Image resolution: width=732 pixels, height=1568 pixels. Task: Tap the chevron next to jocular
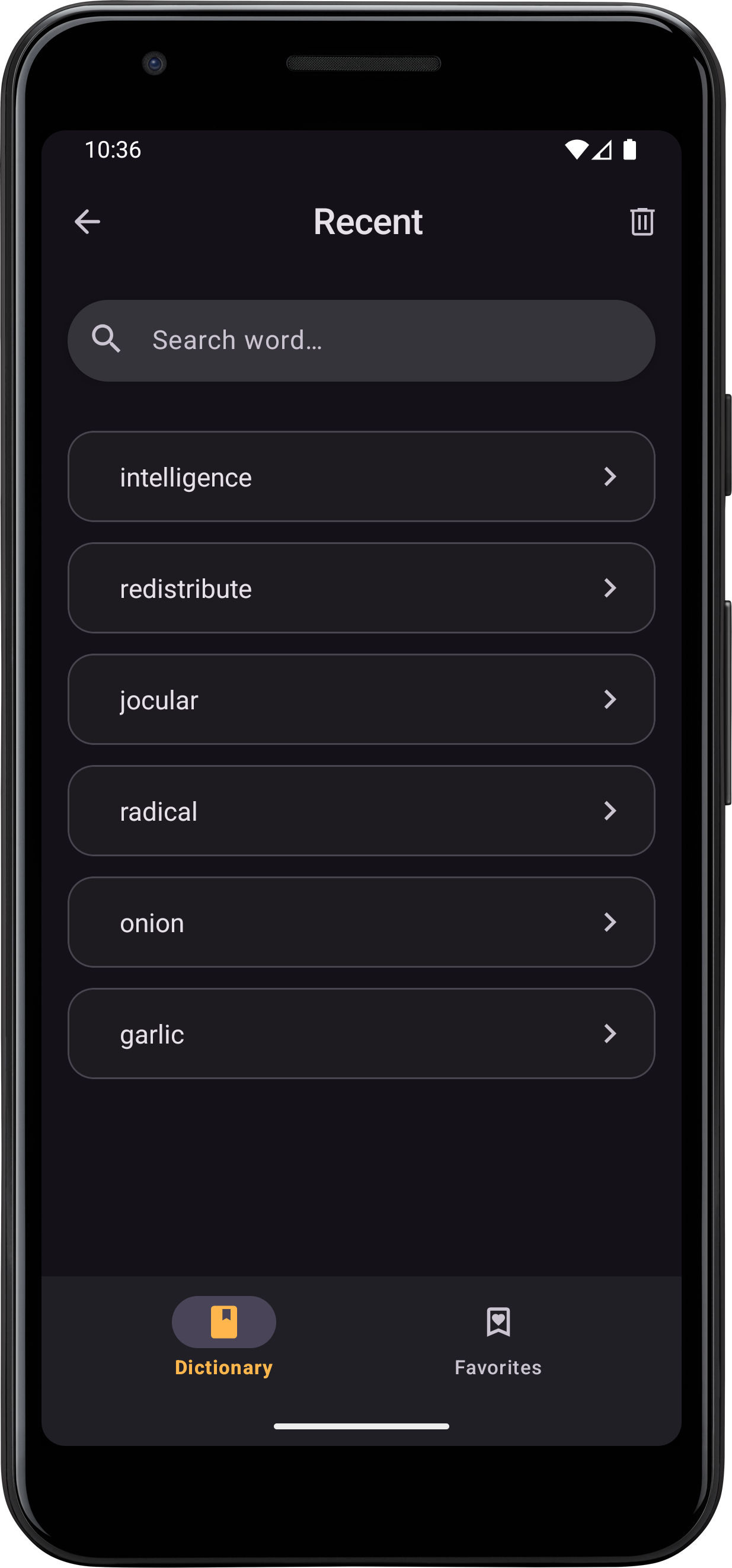609,699
